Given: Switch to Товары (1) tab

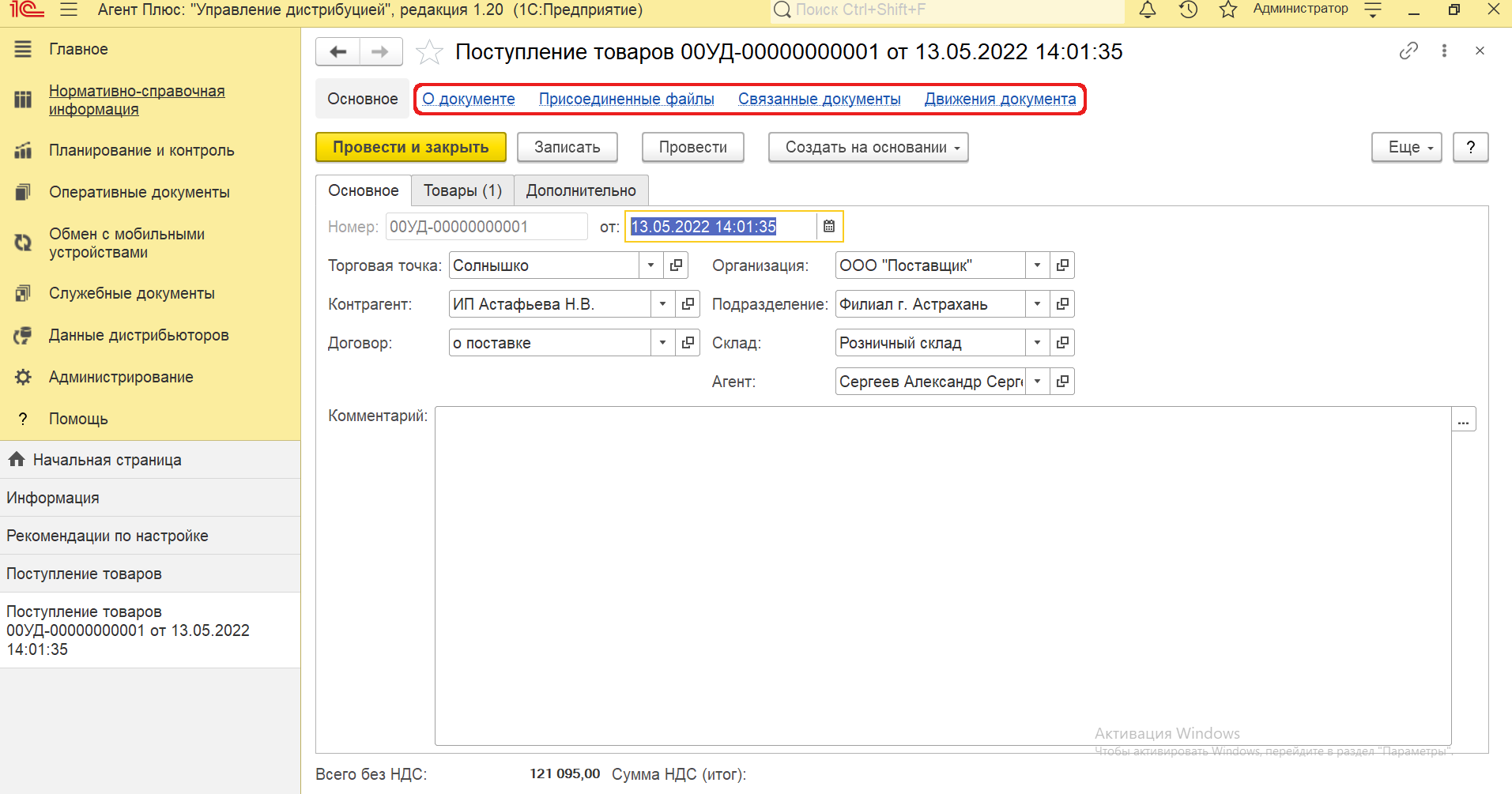Looking at the screenshot, I should tap(462, 190).
